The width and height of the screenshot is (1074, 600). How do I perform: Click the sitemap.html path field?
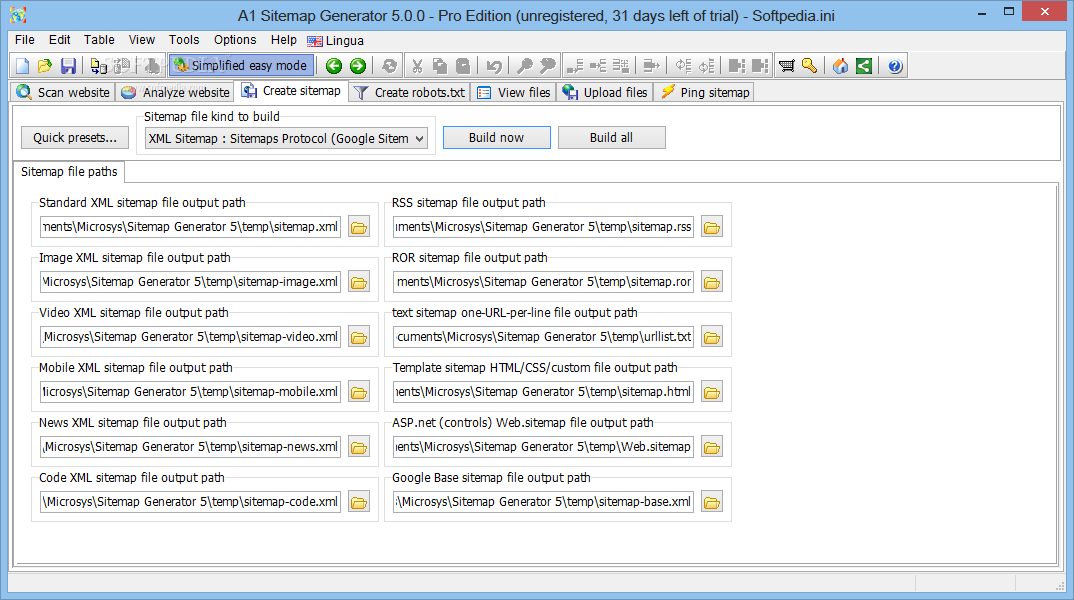(543, 392)
